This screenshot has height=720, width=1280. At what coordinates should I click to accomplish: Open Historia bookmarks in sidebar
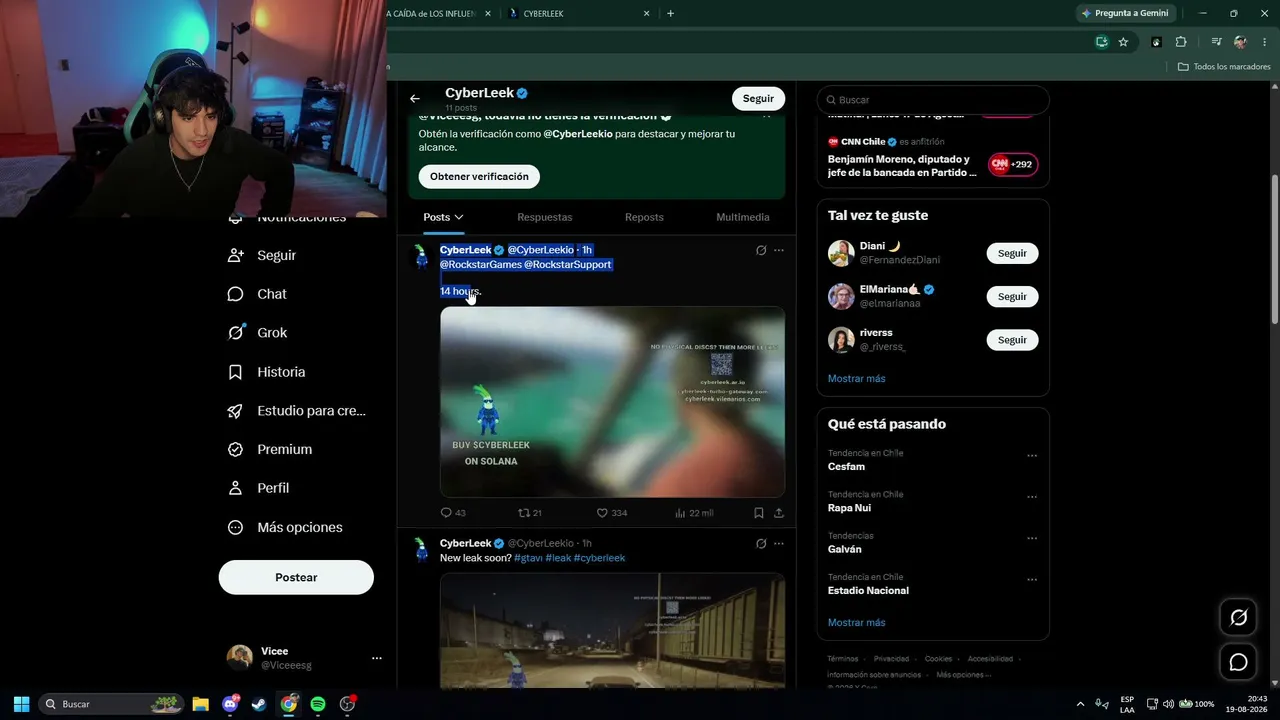pyautogui.click(x=266, y=372)
